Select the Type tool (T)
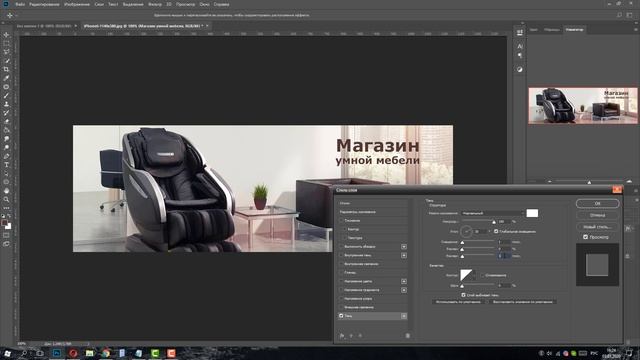640x360 pixels. click(6, 165)
